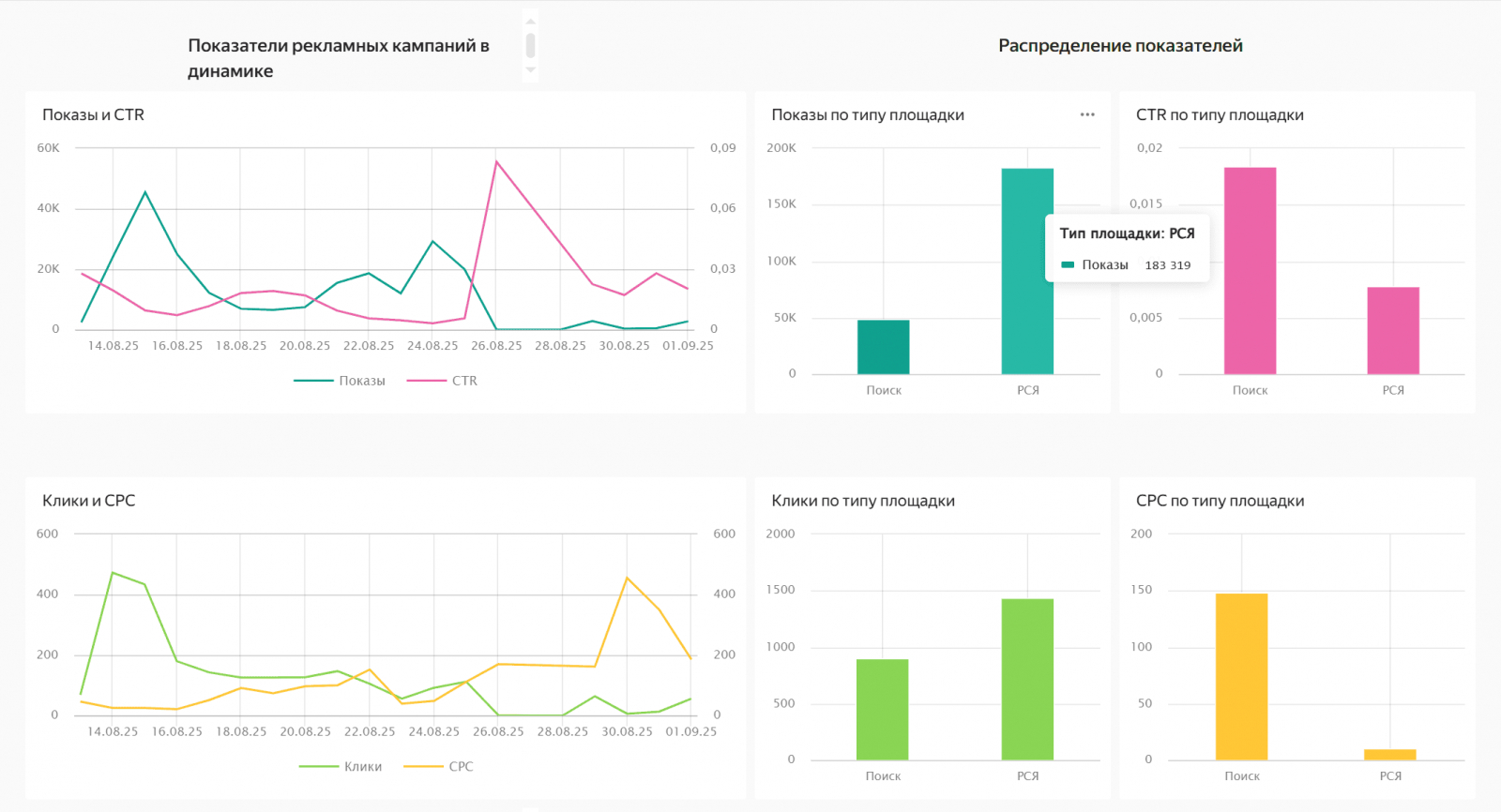Click the green Поиск bar in the Клики chart
The image size is (1501, 812).
point(882,709)
